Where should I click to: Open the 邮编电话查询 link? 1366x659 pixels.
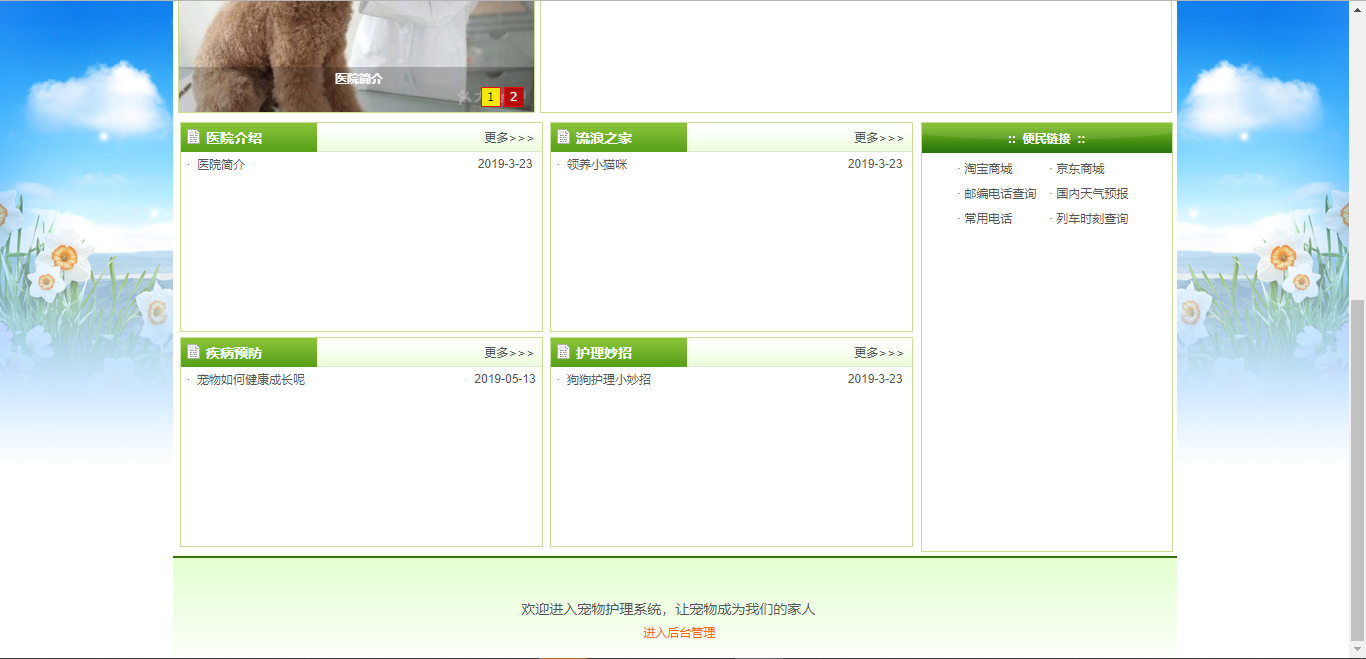pos(1000,194)
